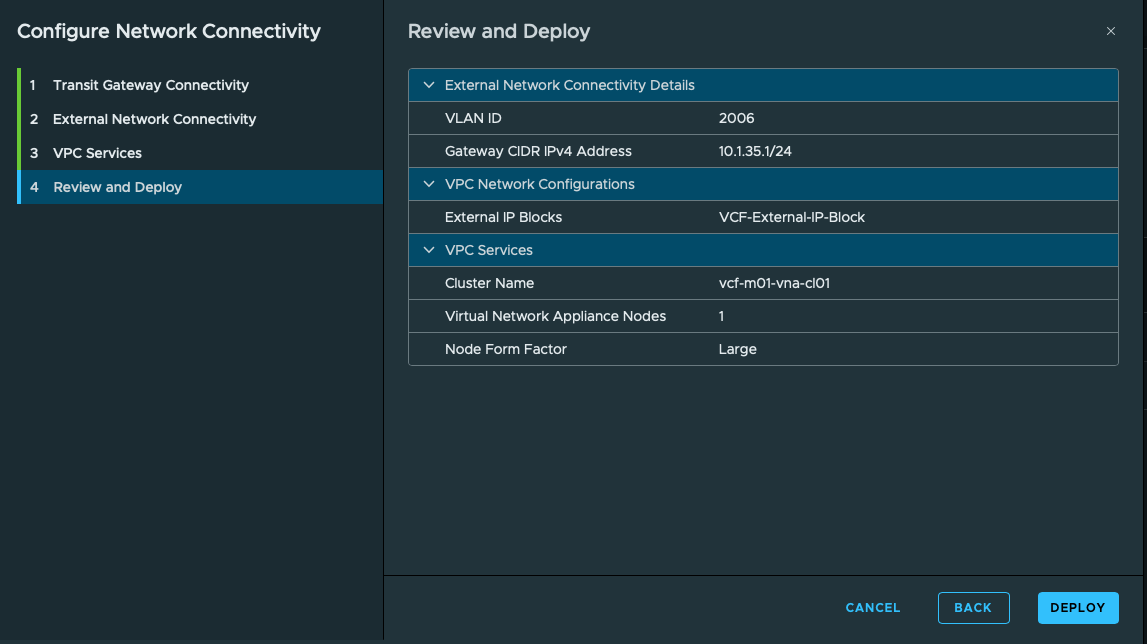Click the External IP Blocks label
The width and height of the screenshot is (1147, 644).
click(503, 217)
